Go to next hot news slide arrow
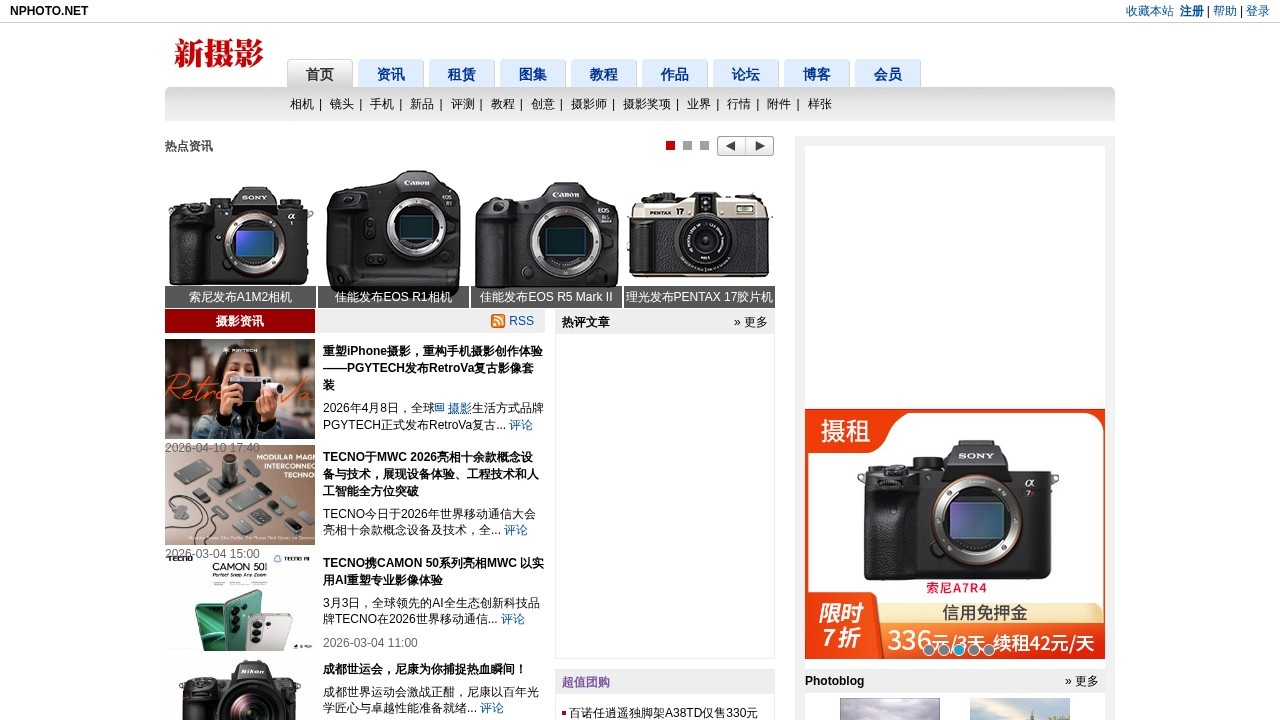 pos(760,146)
